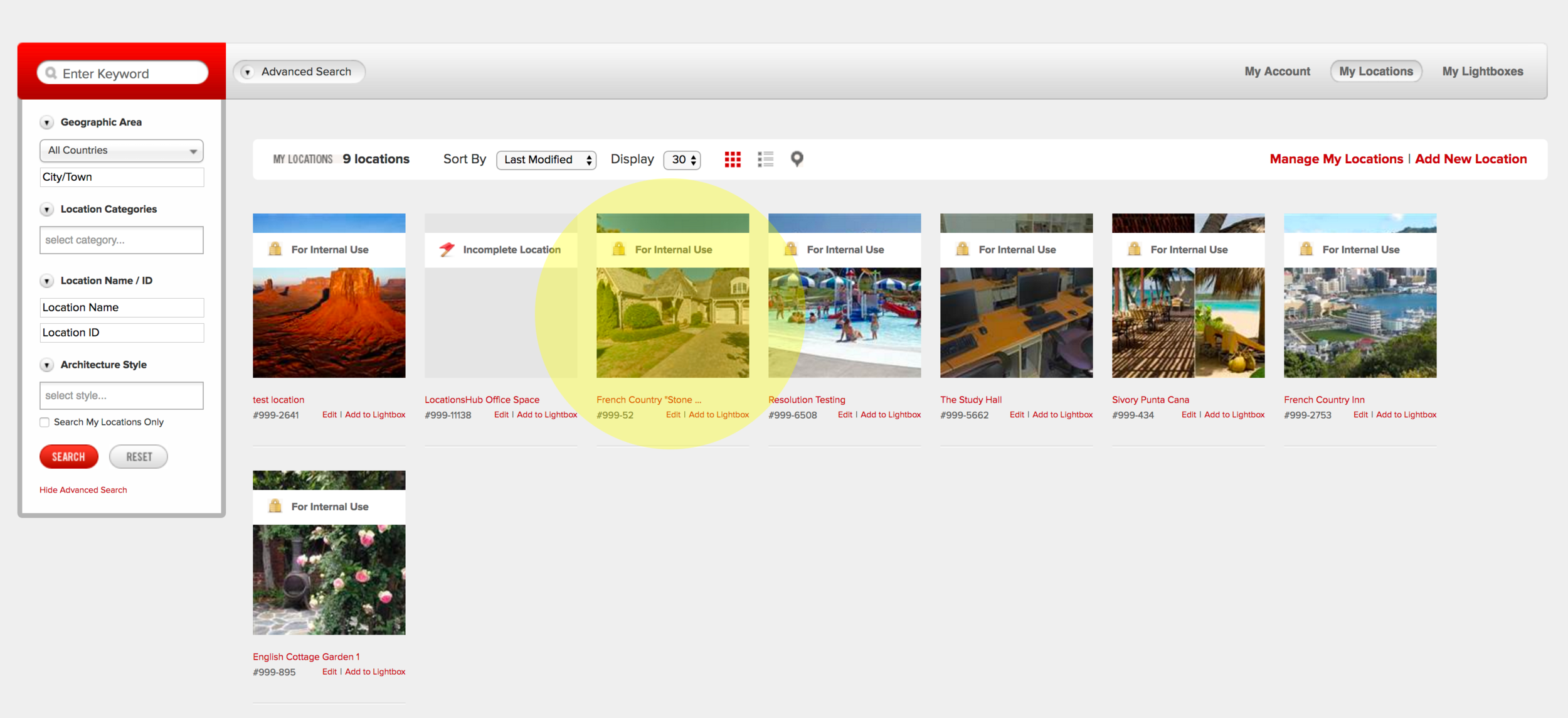Image resolution: width=1568 pixels, height=718 pixels.
Task: Click the City/Town input field
Action: point(122,177)
